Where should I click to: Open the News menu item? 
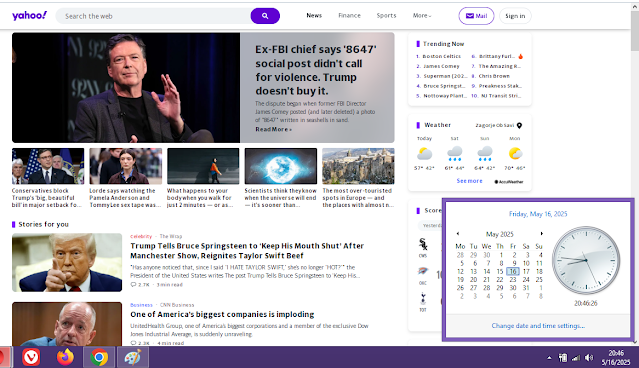314,15
